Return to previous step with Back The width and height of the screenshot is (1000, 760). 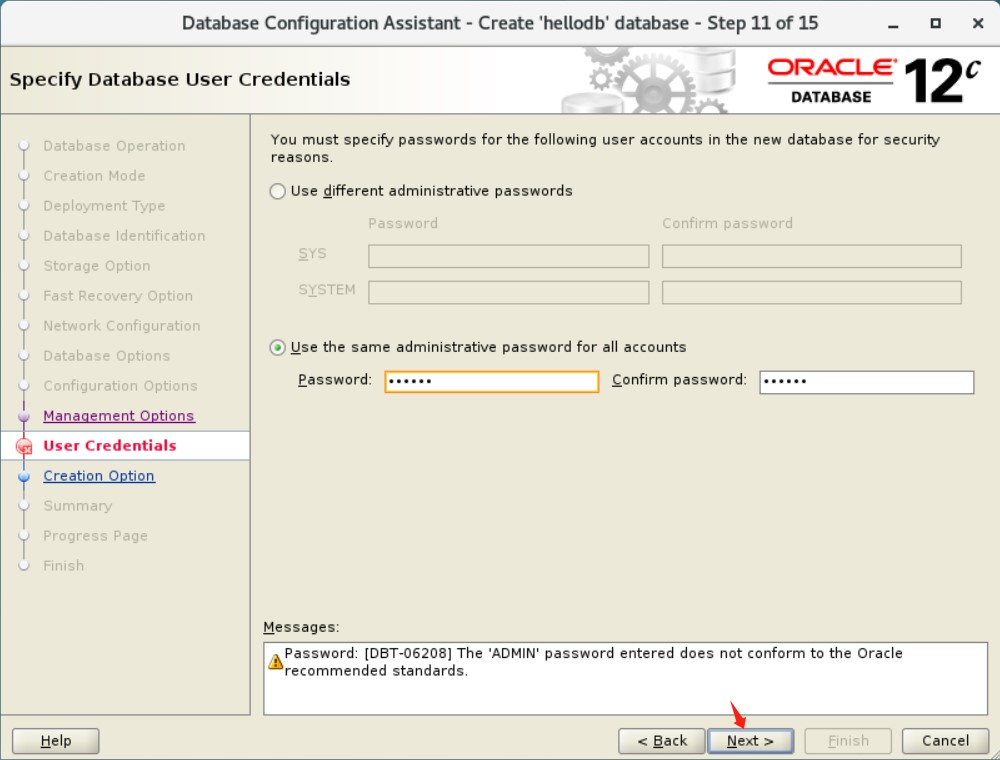point(661,741)
